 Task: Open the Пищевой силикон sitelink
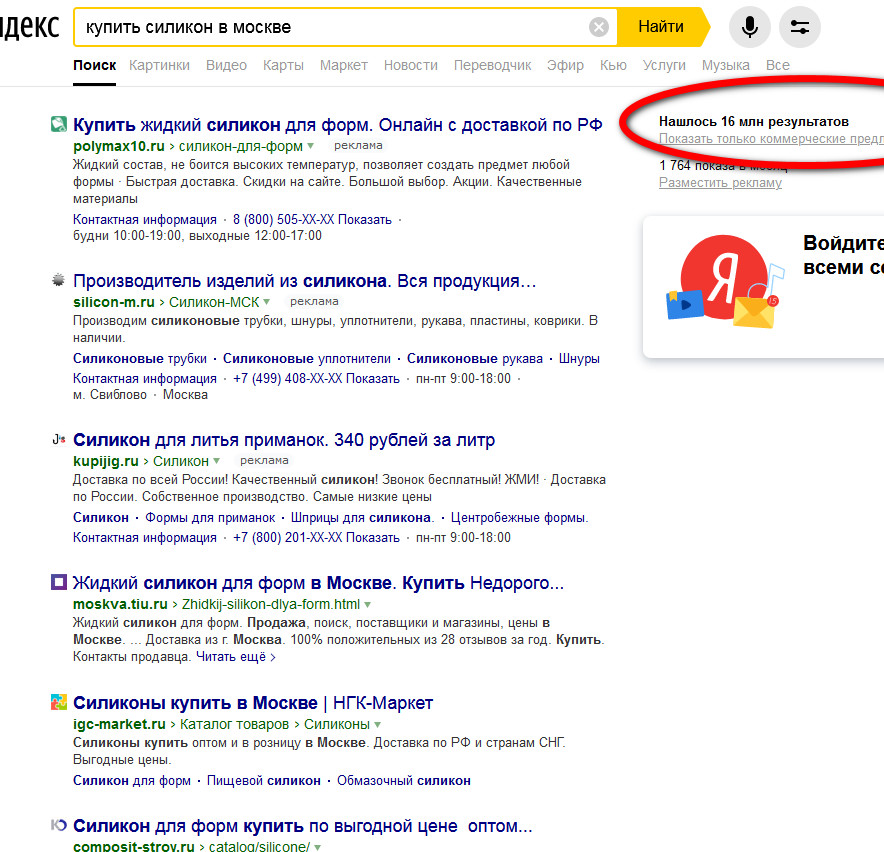pos(263,781)
